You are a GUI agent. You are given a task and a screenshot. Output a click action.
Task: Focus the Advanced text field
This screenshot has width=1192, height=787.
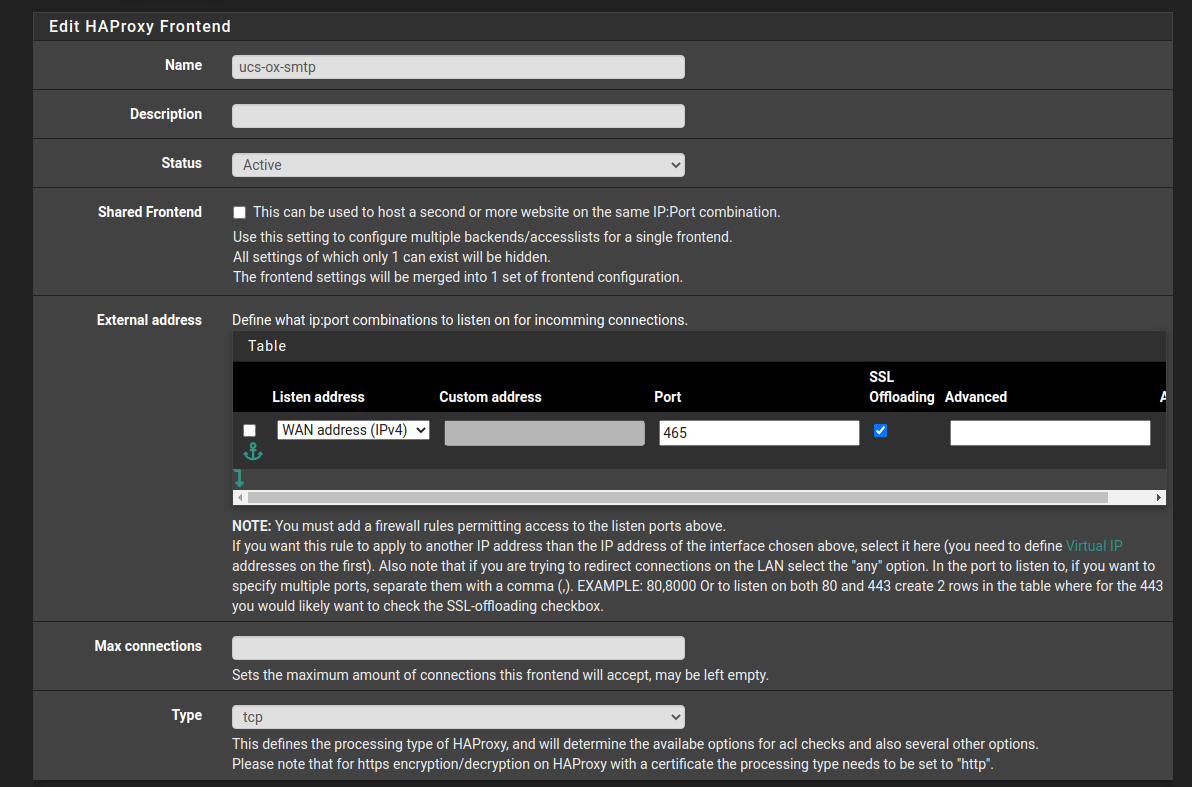point(1050,433)
